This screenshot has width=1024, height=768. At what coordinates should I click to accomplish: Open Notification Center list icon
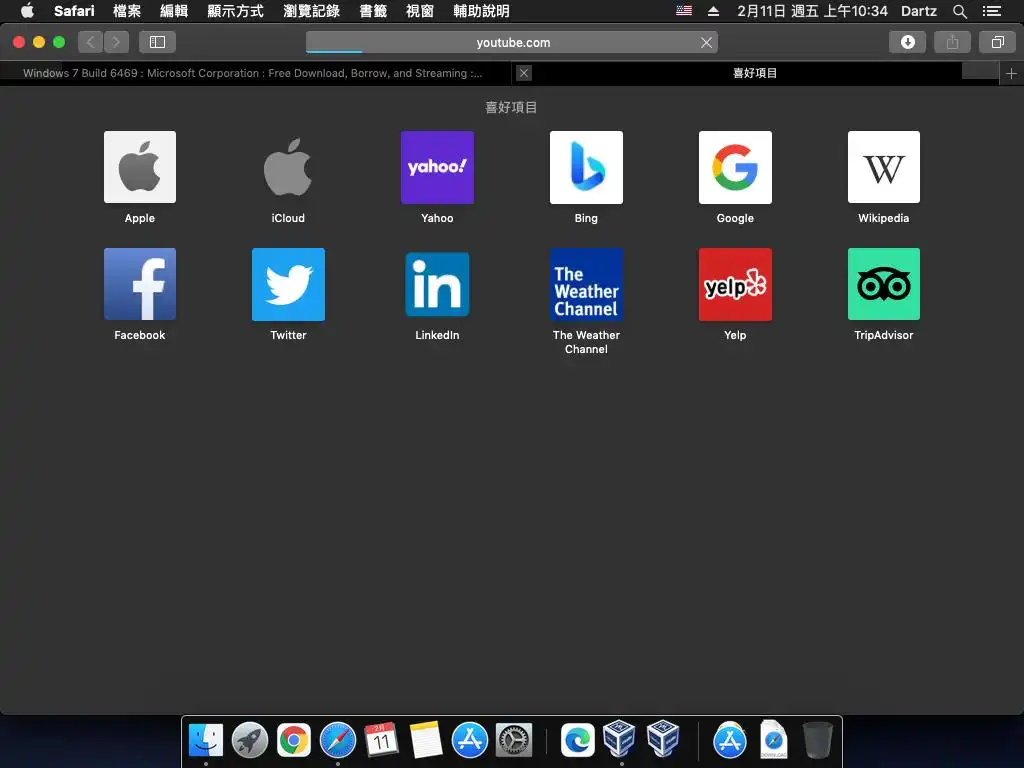click(x=992, y=10)
